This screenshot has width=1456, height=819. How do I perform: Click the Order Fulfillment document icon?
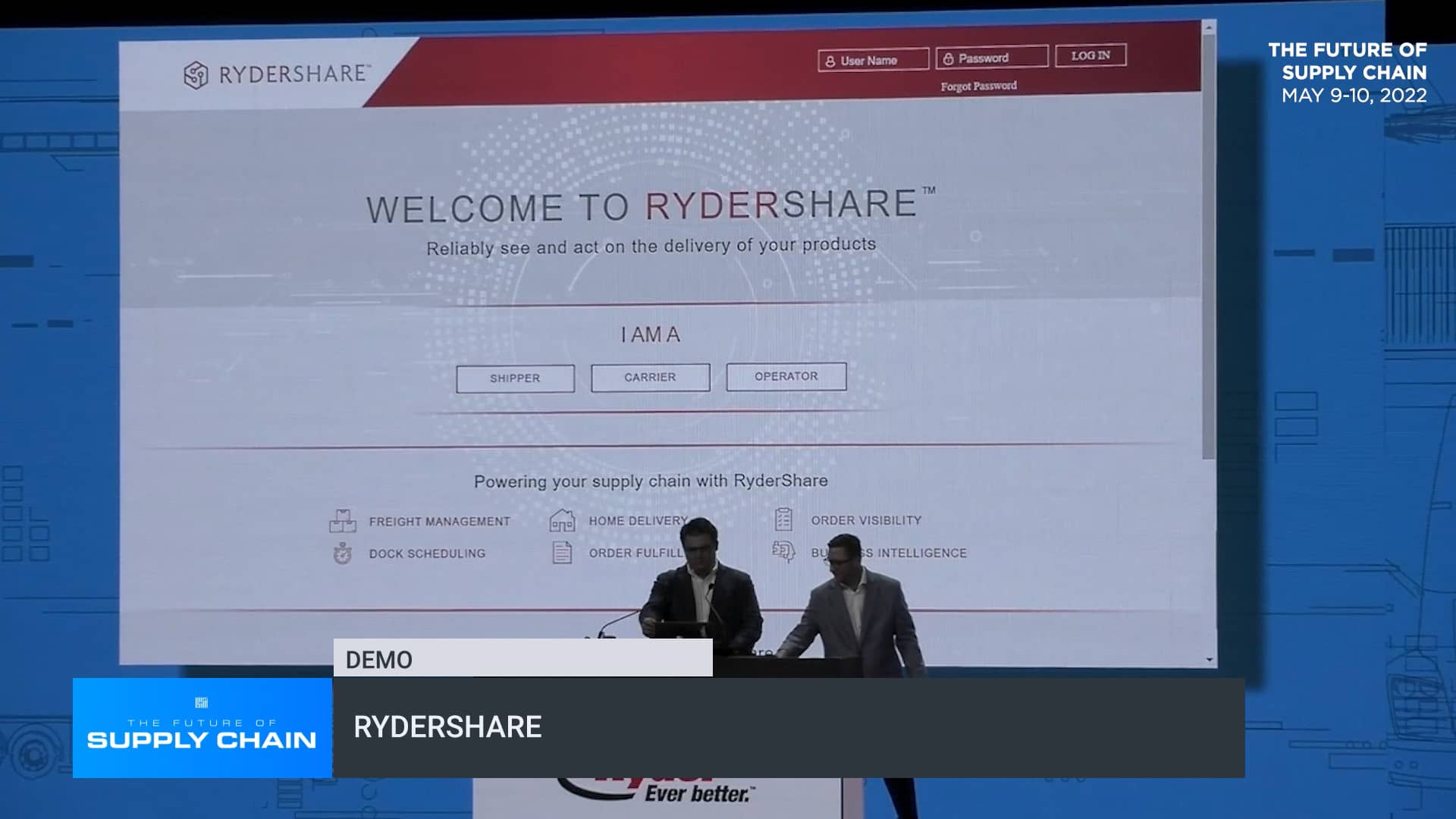562,553
